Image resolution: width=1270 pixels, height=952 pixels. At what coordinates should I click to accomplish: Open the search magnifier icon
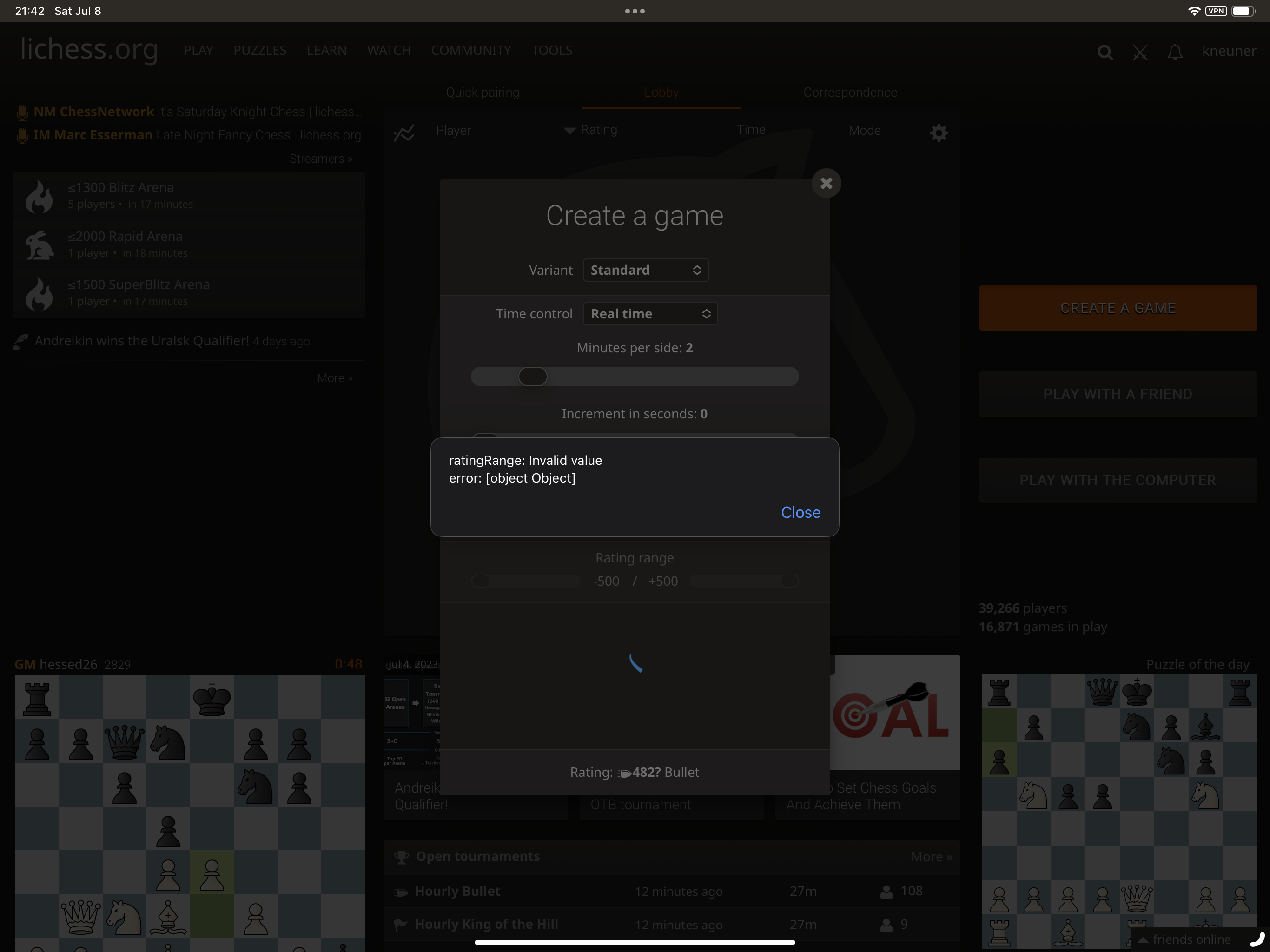(1104, 52)
